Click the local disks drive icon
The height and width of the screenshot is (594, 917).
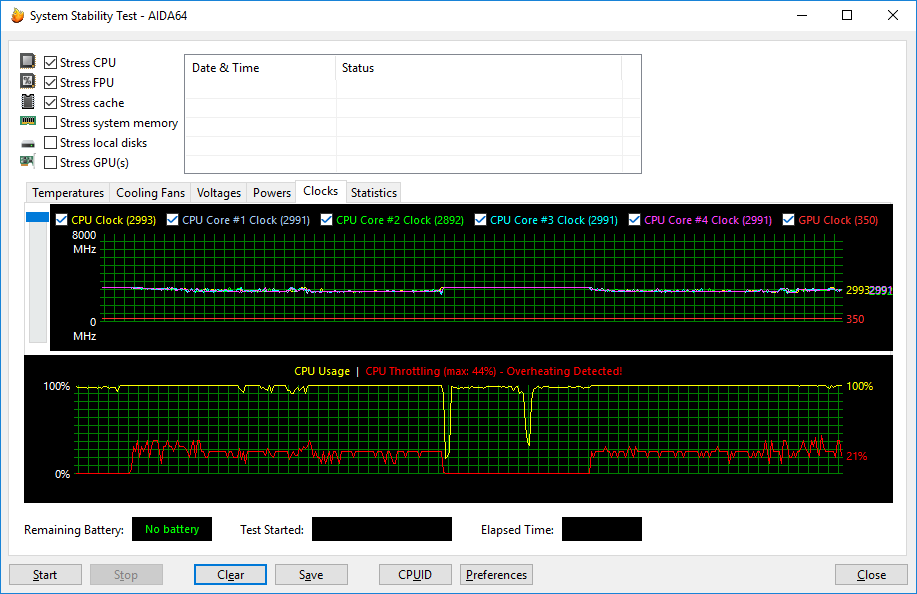click(28, 143)
